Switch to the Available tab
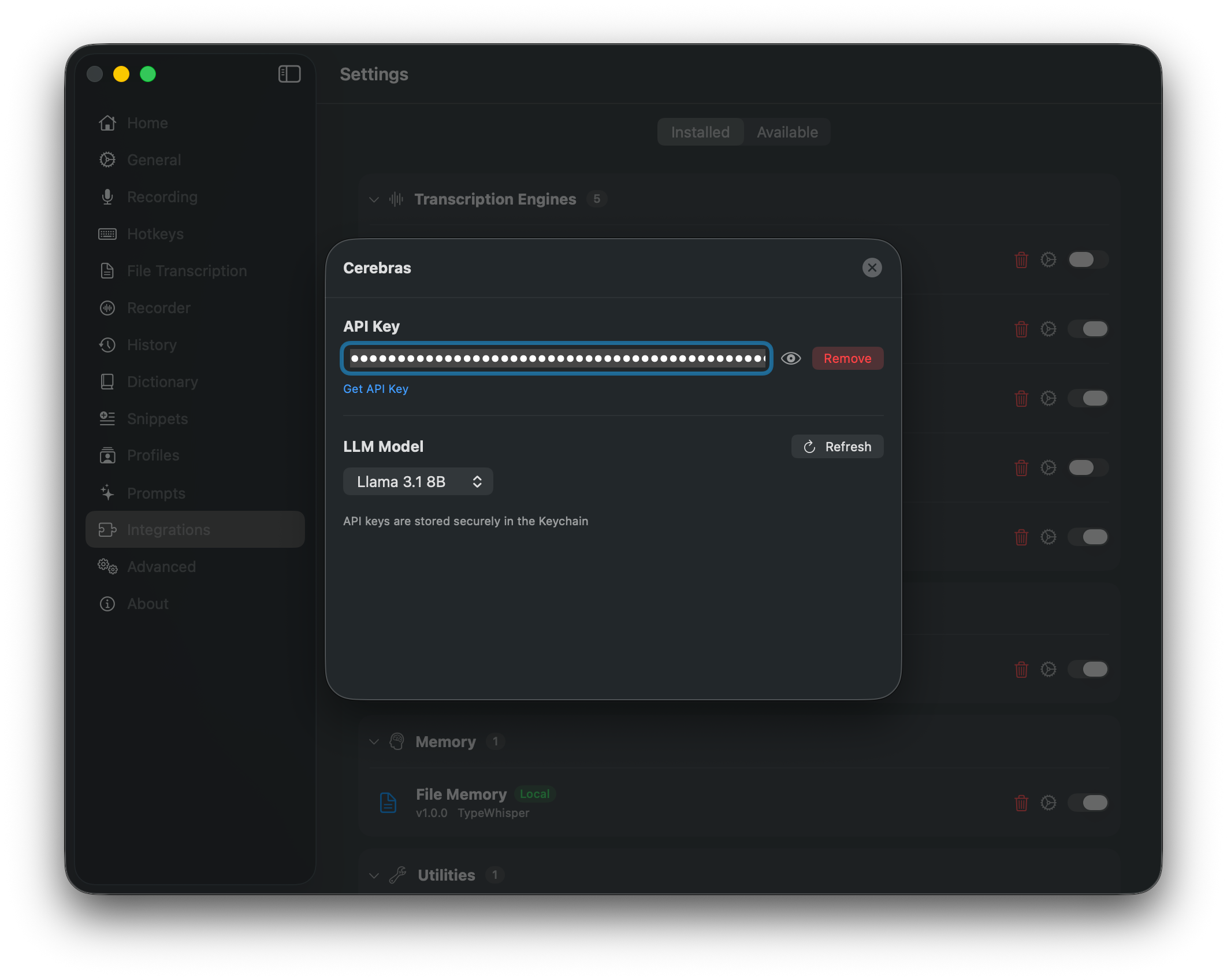This screenshot has height=980, width=1227. coord(787,132)
